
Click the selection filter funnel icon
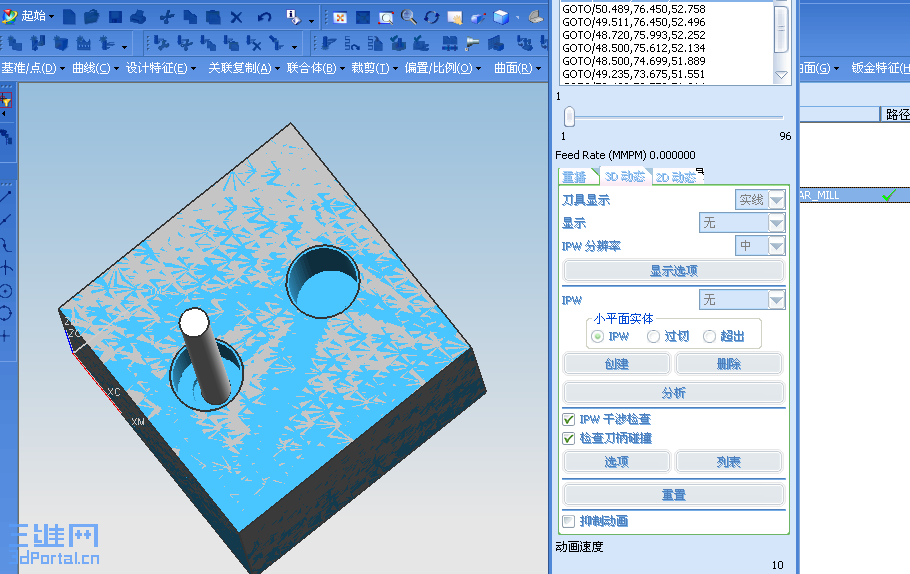tap(6, 101)
